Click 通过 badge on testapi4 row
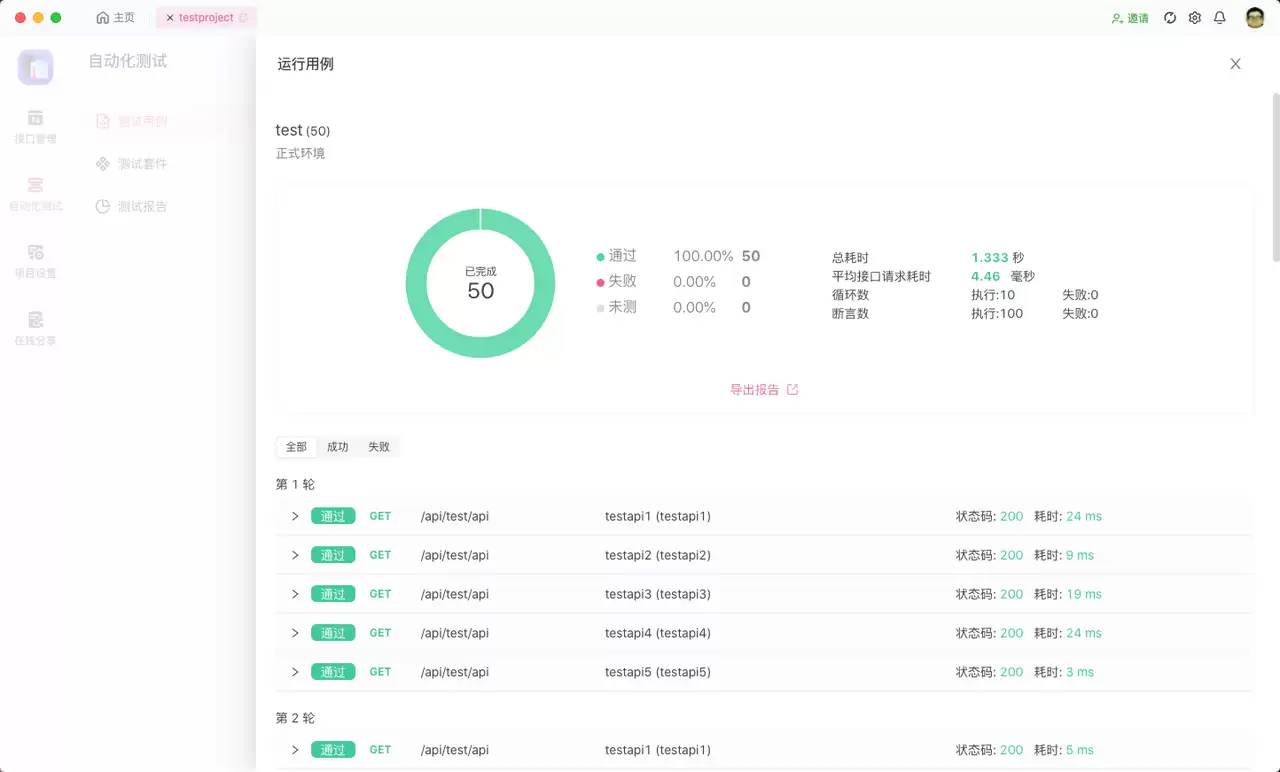This screenshot has height=772, width=1280. 333,633
